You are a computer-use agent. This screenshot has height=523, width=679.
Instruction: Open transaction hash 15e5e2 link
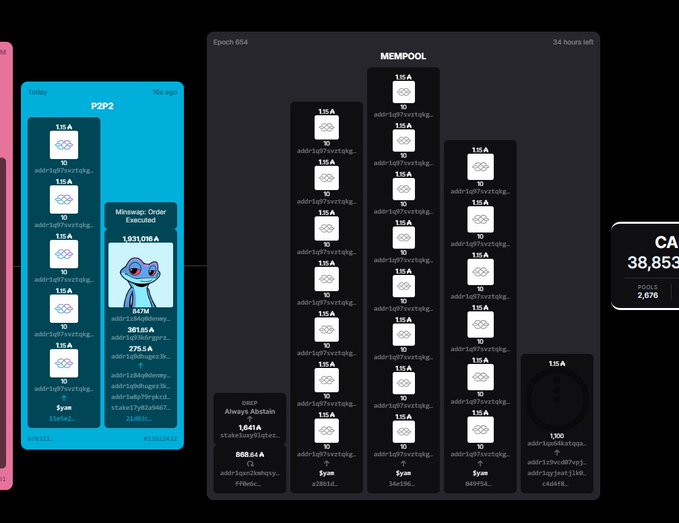64,419
